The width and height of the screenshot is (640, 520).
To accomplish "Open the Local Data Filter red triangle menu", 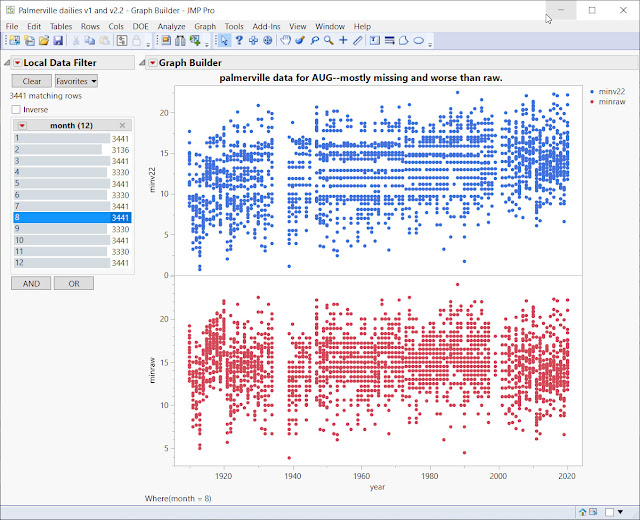I will 18,63.
